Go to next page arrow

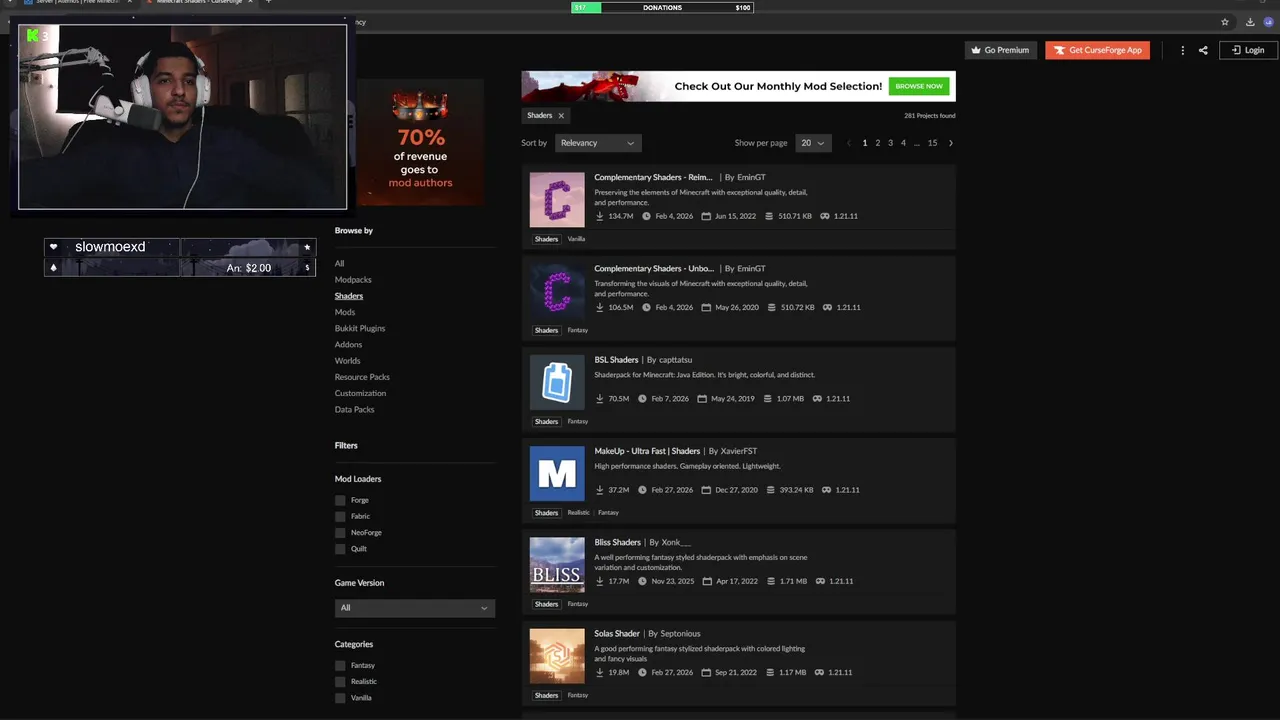[x=950, y=143]
